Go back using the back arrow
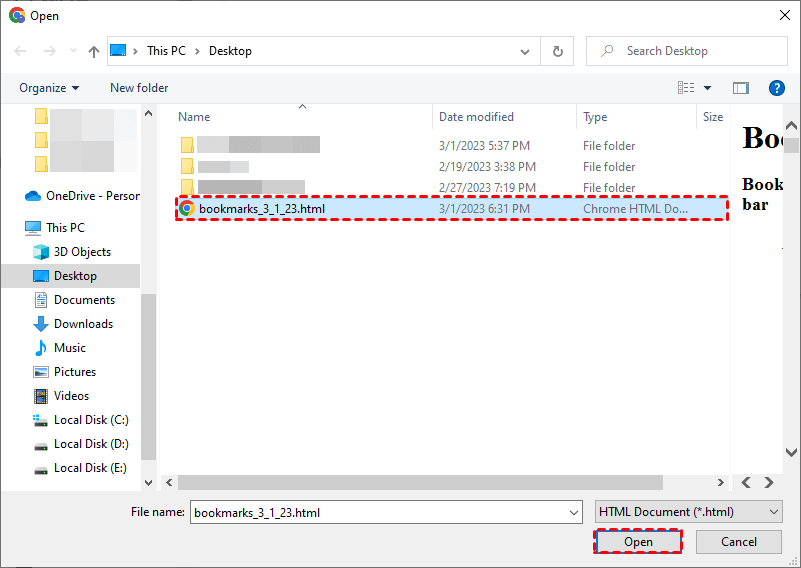 click(20, 51)
